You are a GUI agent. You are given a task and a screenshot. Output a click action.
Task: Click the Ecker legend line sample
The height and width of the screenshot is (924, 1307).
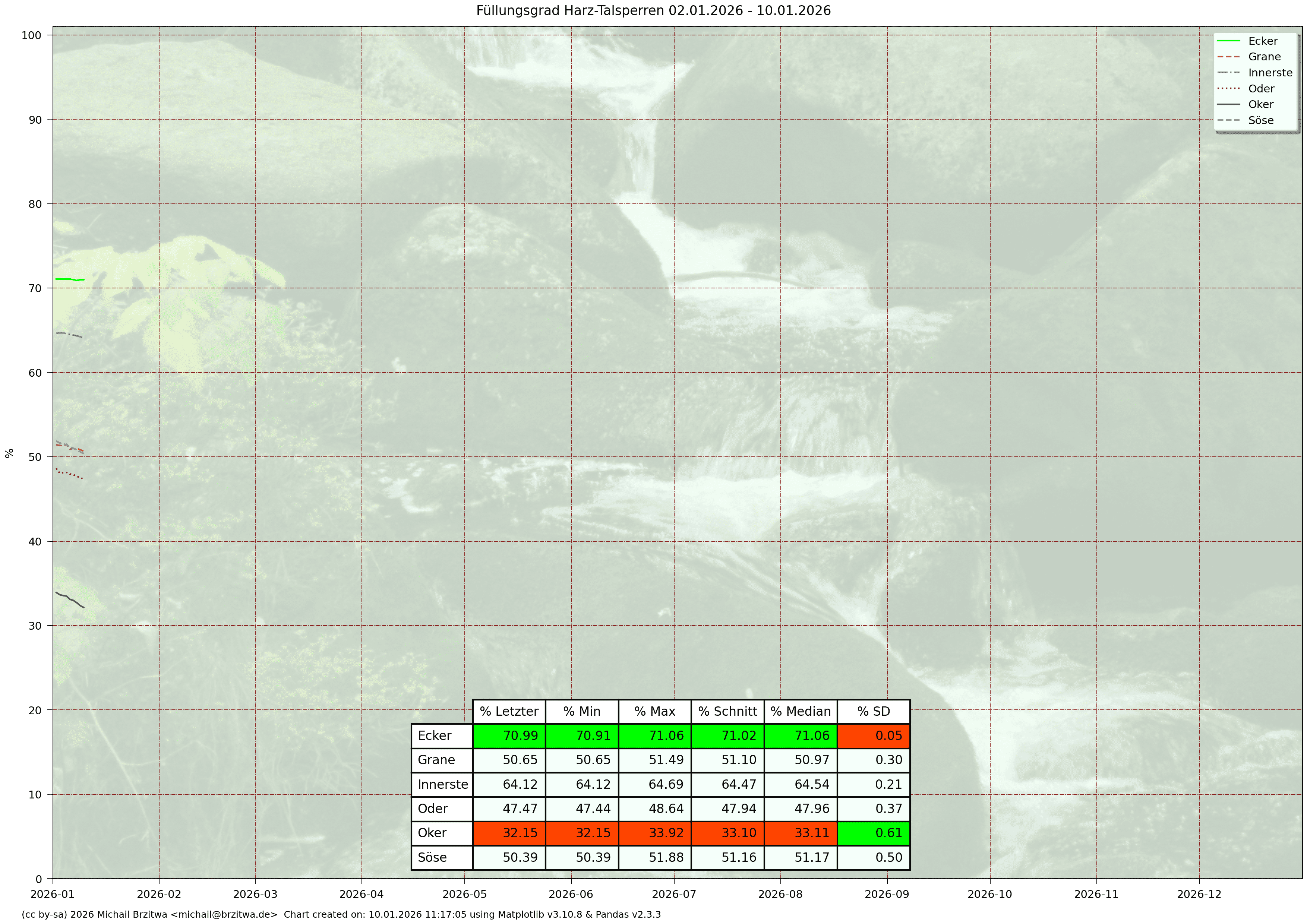tap(1228, 41)
